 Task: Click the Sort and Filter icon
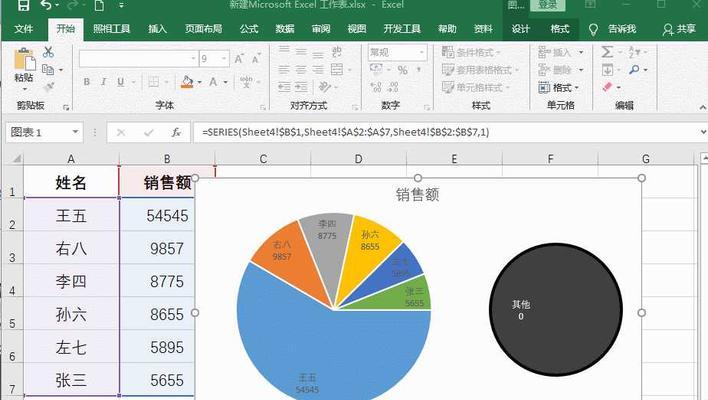tap(634, 52)
